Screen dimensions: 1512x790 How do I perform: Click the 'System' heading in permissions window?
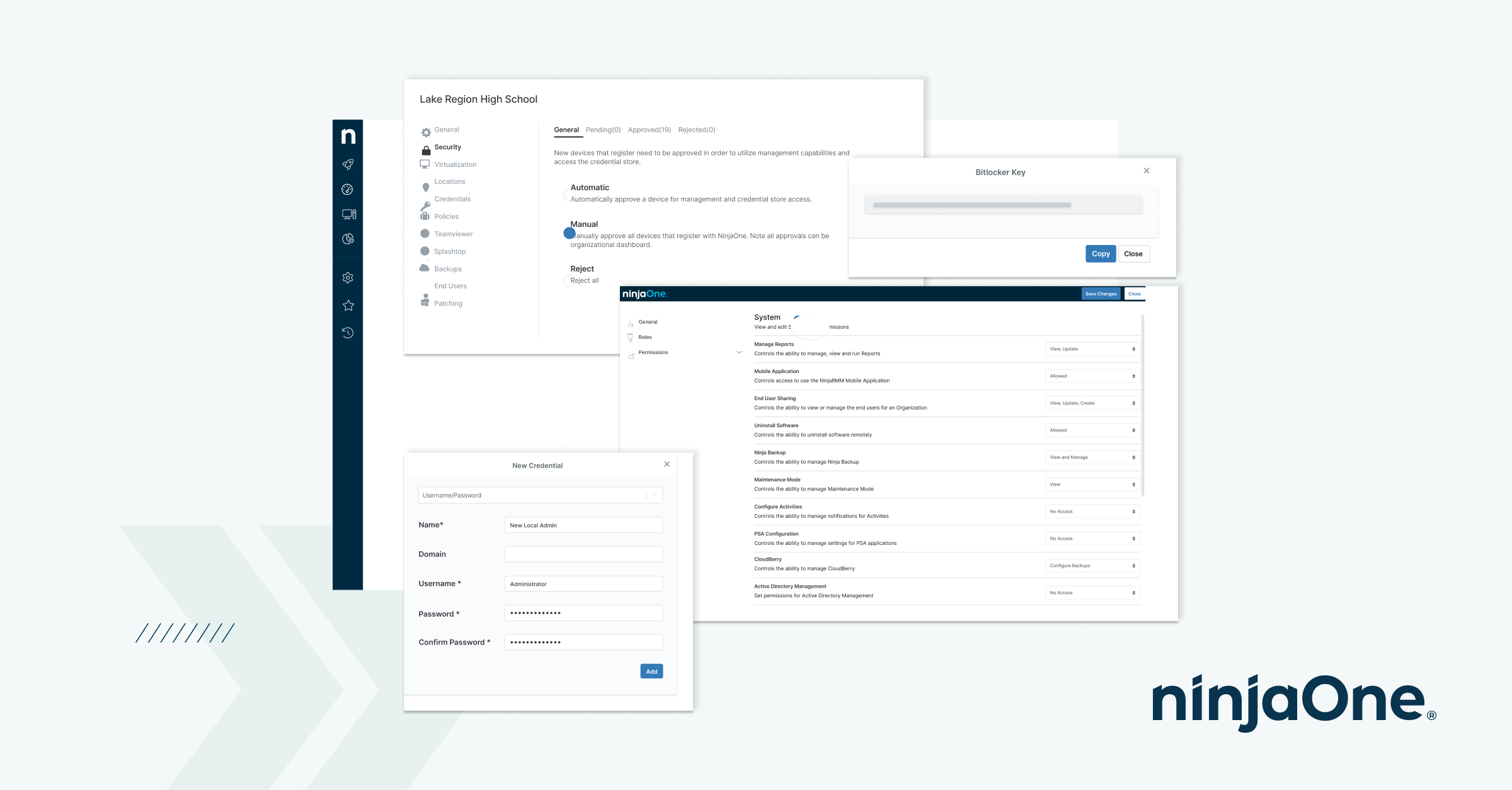(767, 318)
